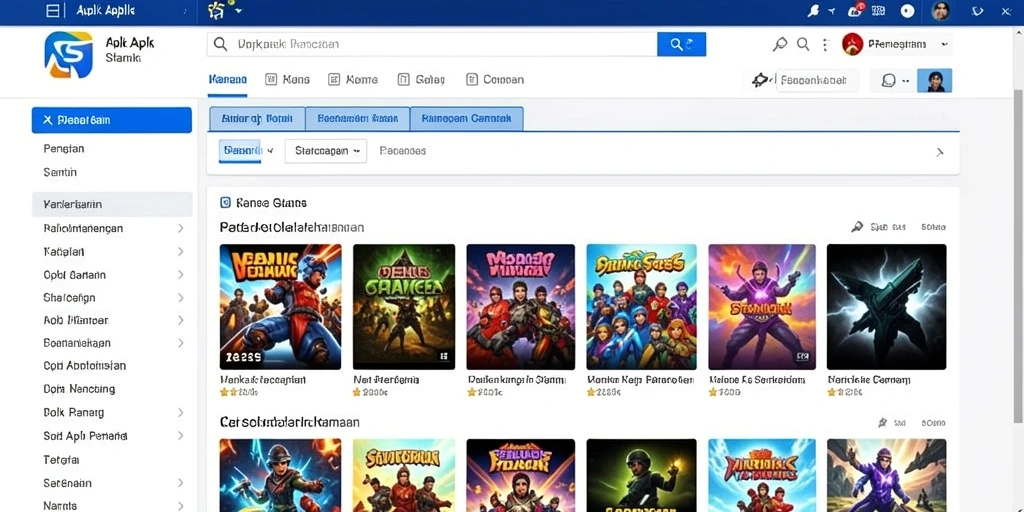Click the user profile photo thumbnail
This screenshot has height=512, width=1024.
935,80
